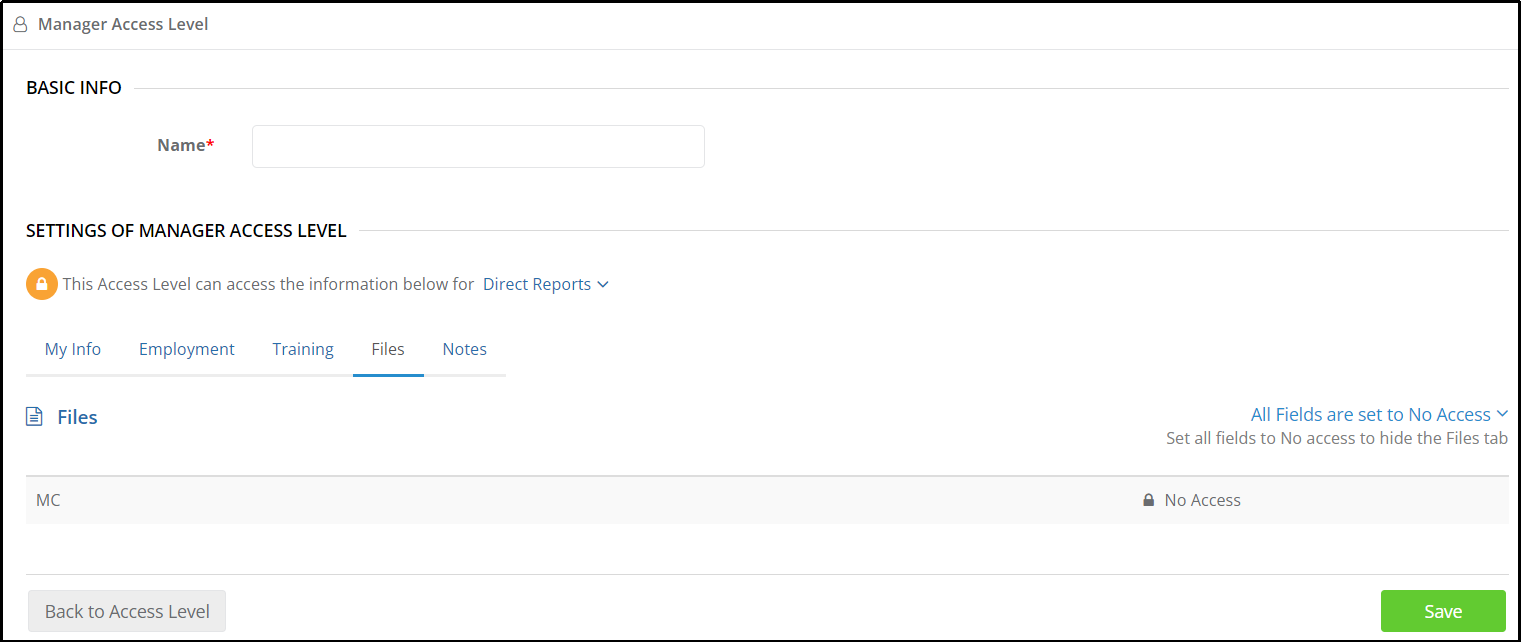Go to the Notes tab
Screen dimensions: 1521x642
(465, 349)
